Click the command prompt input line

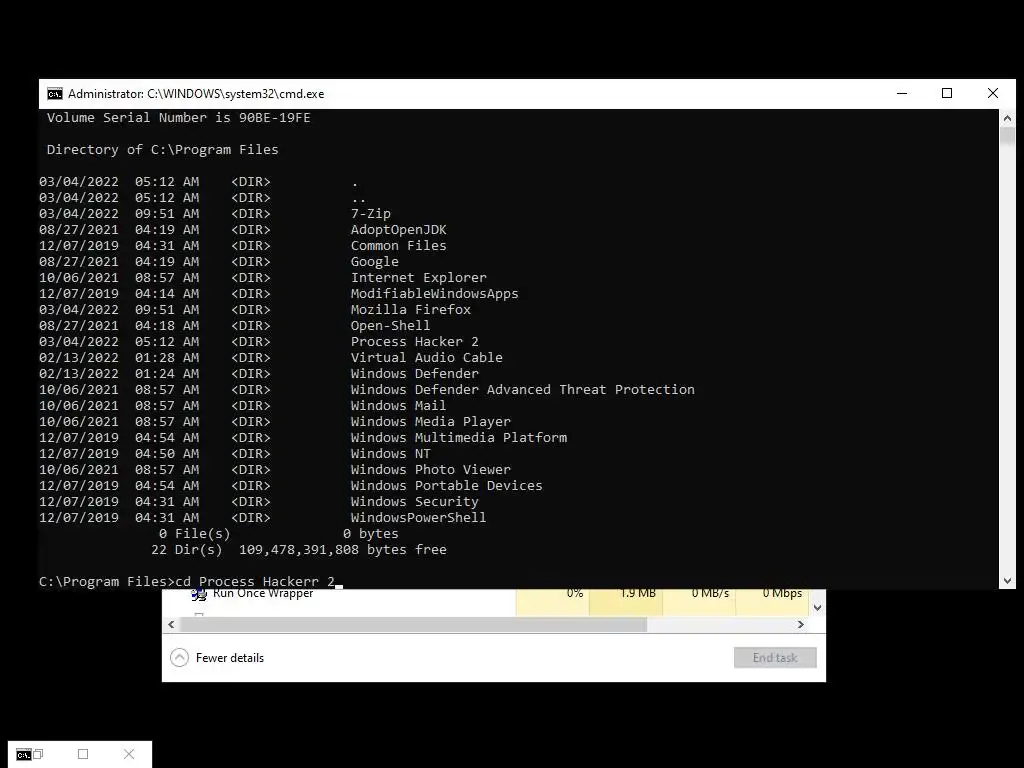(191, 581)
